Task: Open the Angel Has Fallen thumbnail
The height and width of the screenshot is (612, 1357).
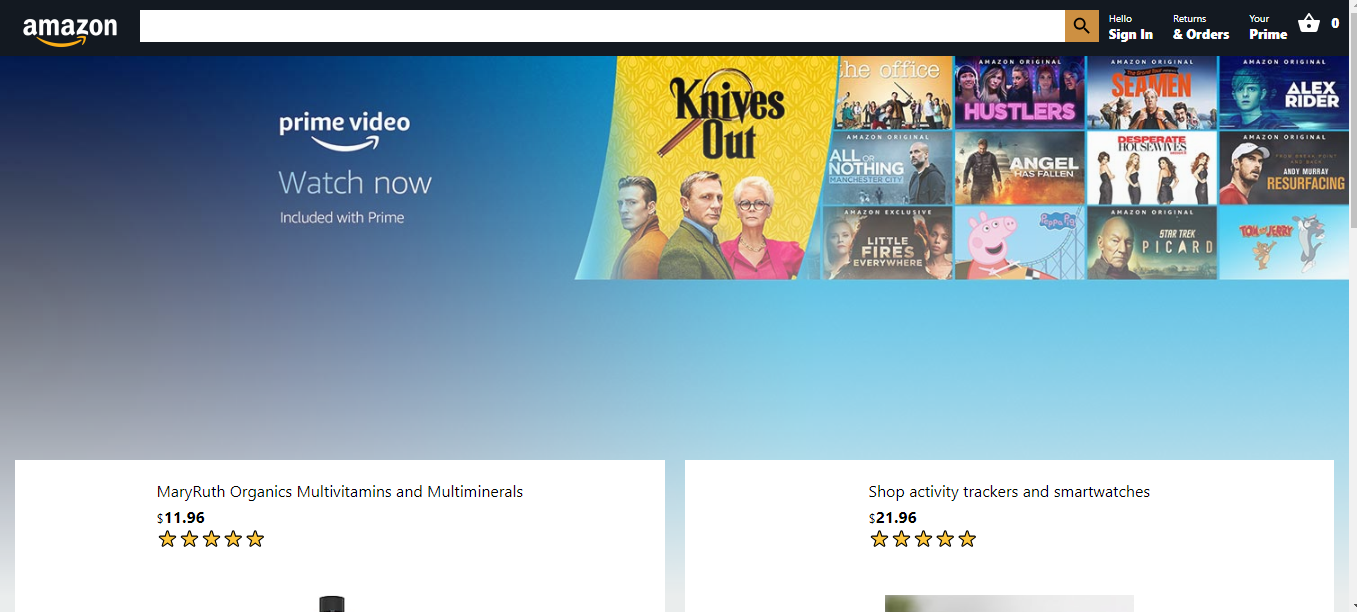Action: pyautogui.click(x=1020, y=167)
